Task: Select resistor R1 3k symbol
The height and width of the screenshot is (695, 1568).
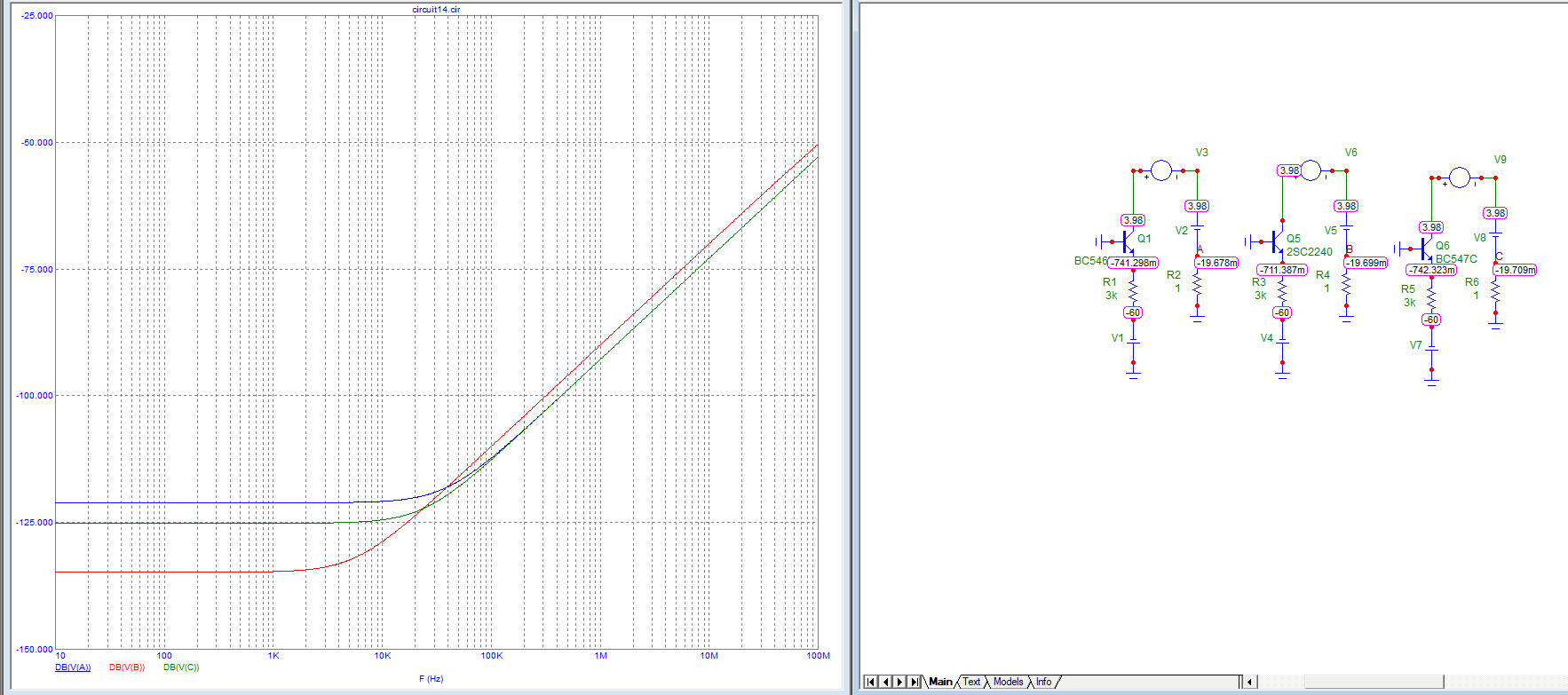Action: 1133,289
